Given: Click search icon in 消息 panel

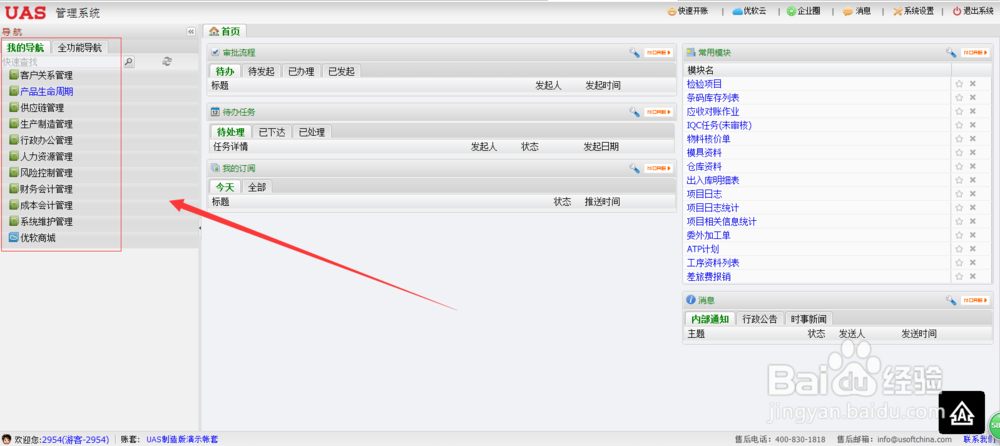Looking at the screenshot, I should (951, 300).
